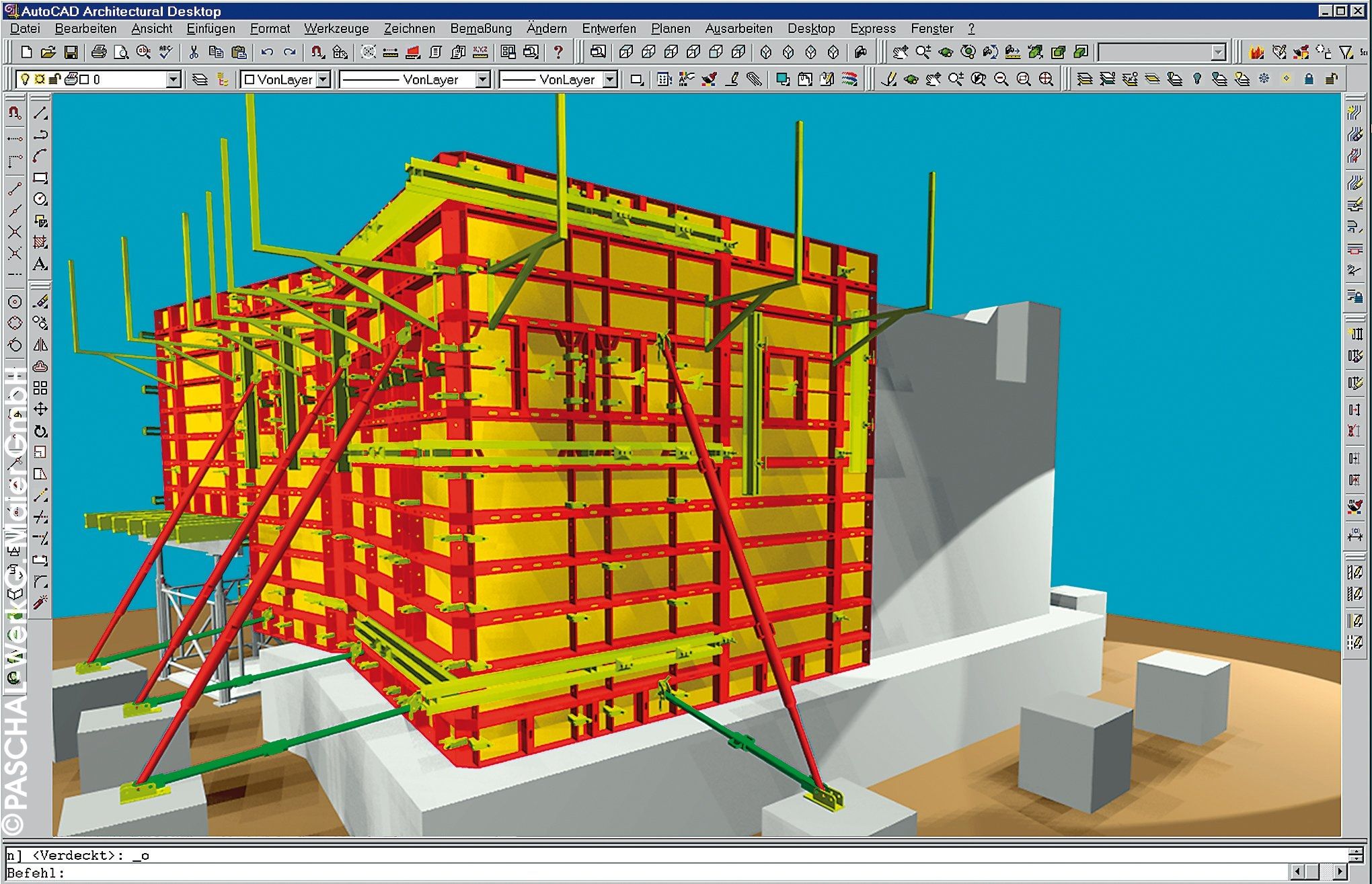Copy selection to clipboard icon

coord(216,52)
